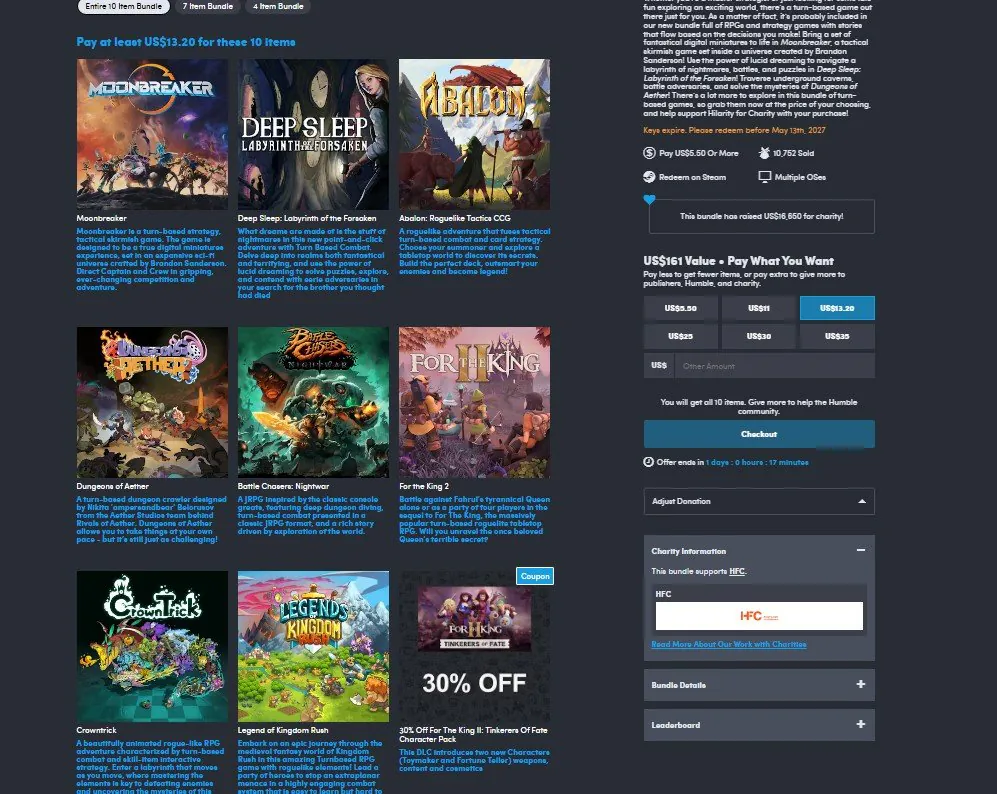Open the Battle Chasers: Nightwar cover
Image resolution: width=997 pixels, height=794 pixels.
coord(313,402)
